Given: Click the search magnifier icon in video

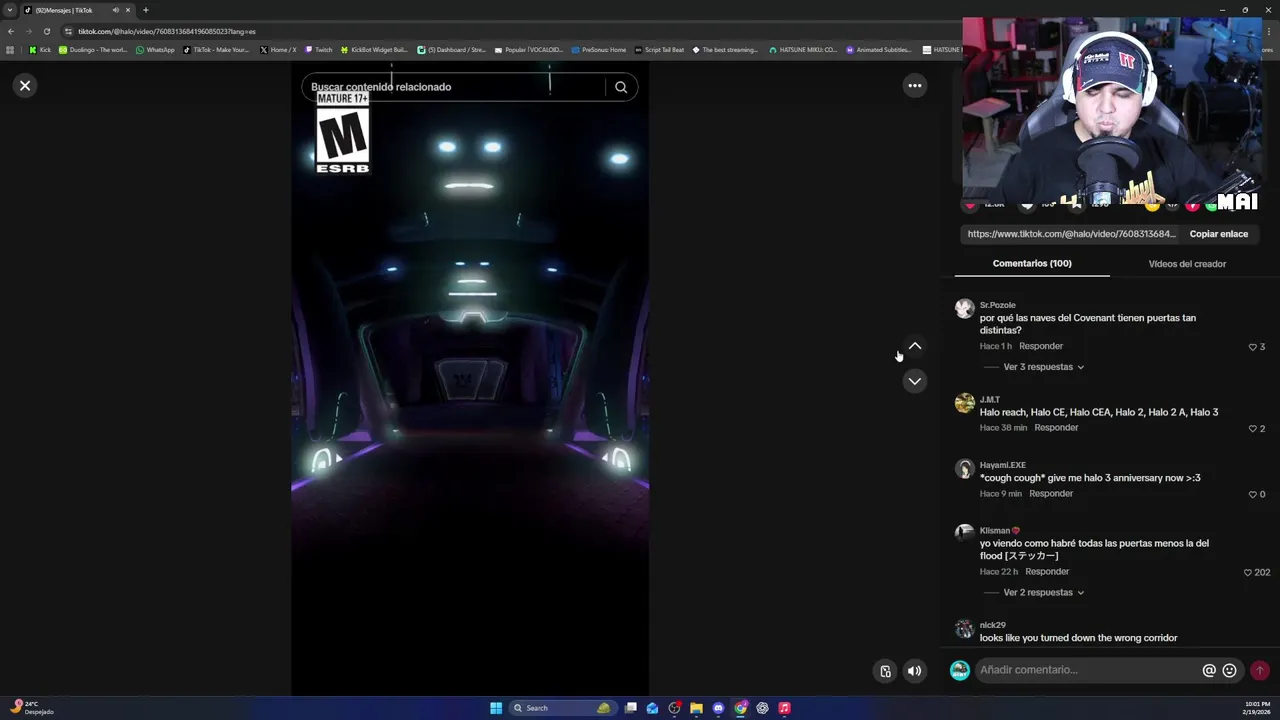Looking at the screenshot, I should 621,87.
